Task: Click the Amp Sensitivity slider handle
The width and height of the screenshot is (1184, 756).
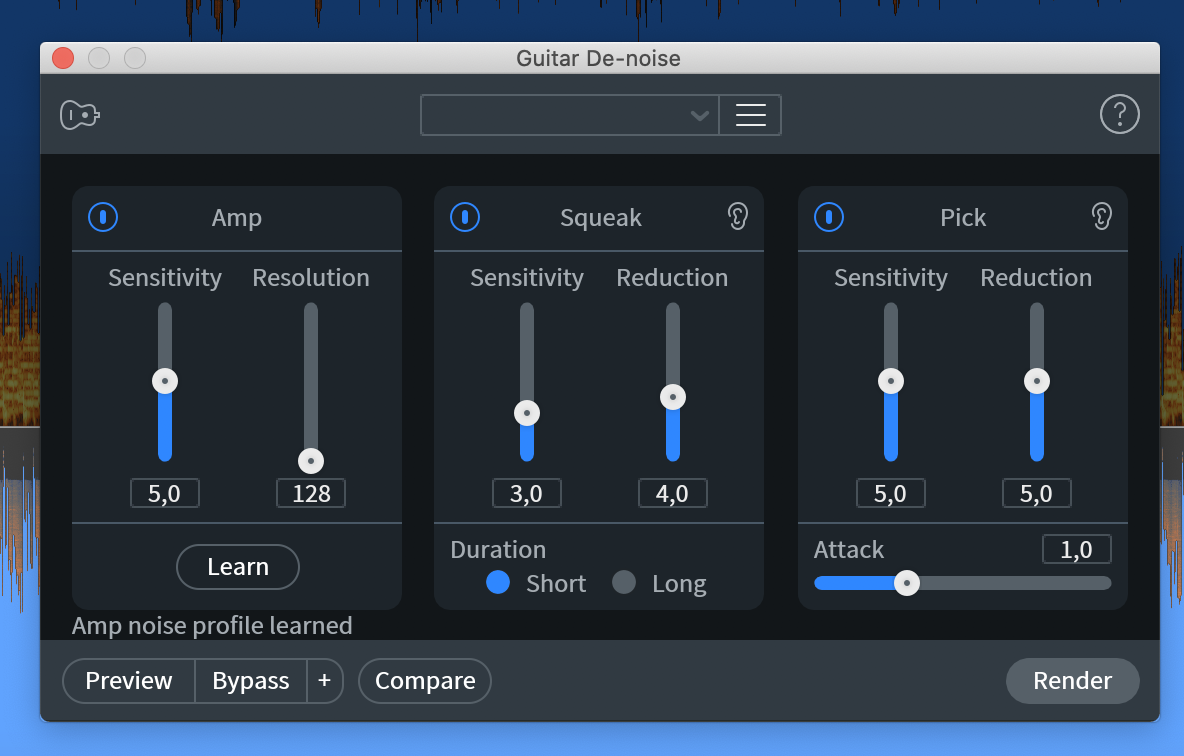Action: coord(165,381)
